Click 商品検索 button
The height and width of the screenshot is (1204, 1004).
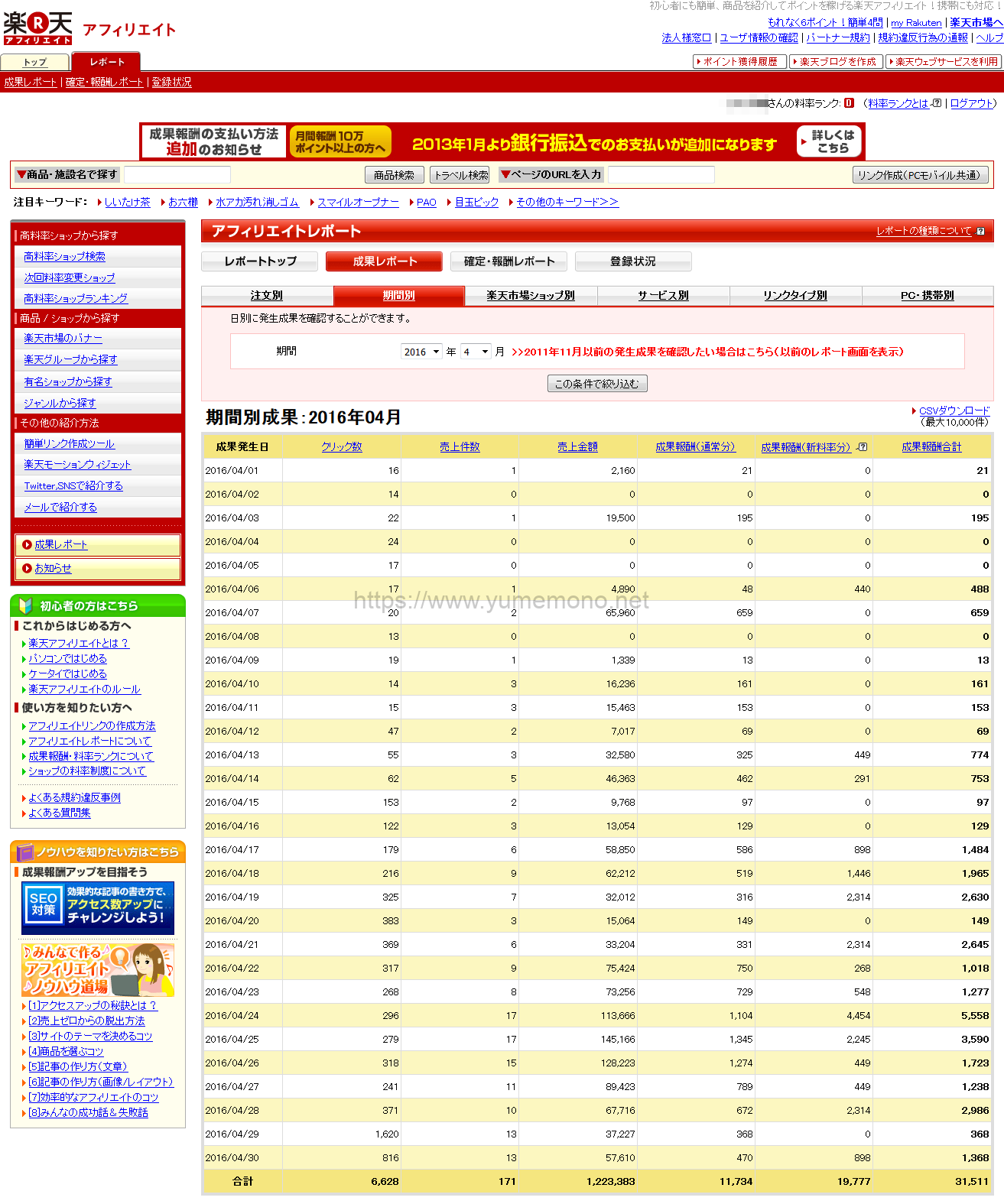[x=394, y=175]
